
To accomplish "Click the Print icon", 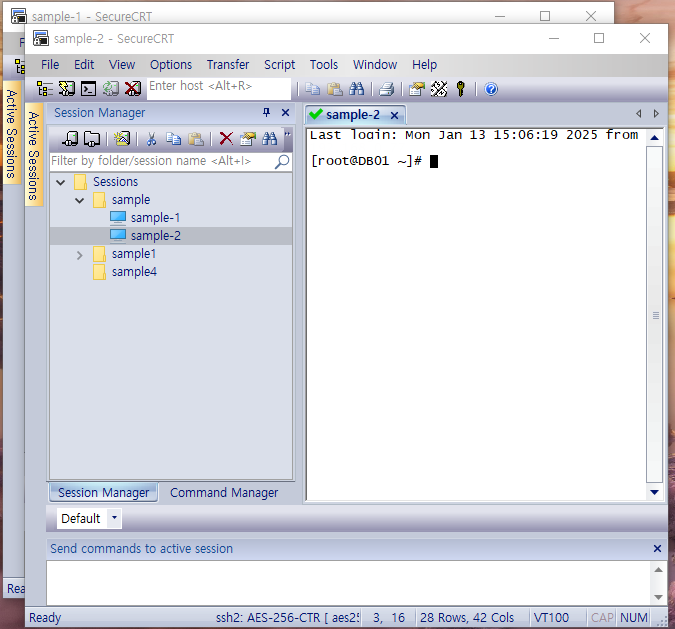I will coord(387,89).
